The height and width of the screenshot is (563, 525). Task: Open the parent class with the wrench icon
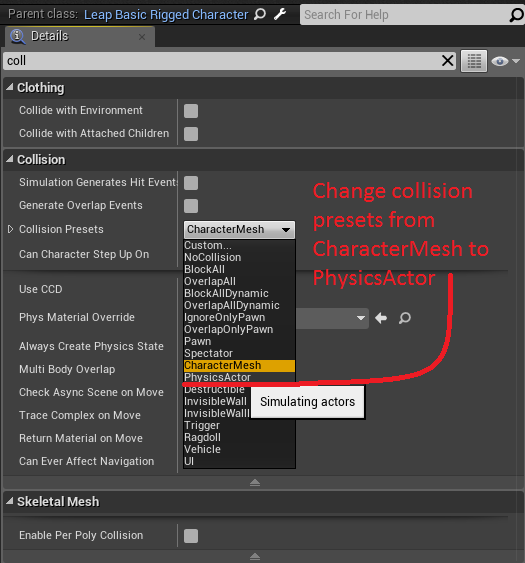coord(280,14)
